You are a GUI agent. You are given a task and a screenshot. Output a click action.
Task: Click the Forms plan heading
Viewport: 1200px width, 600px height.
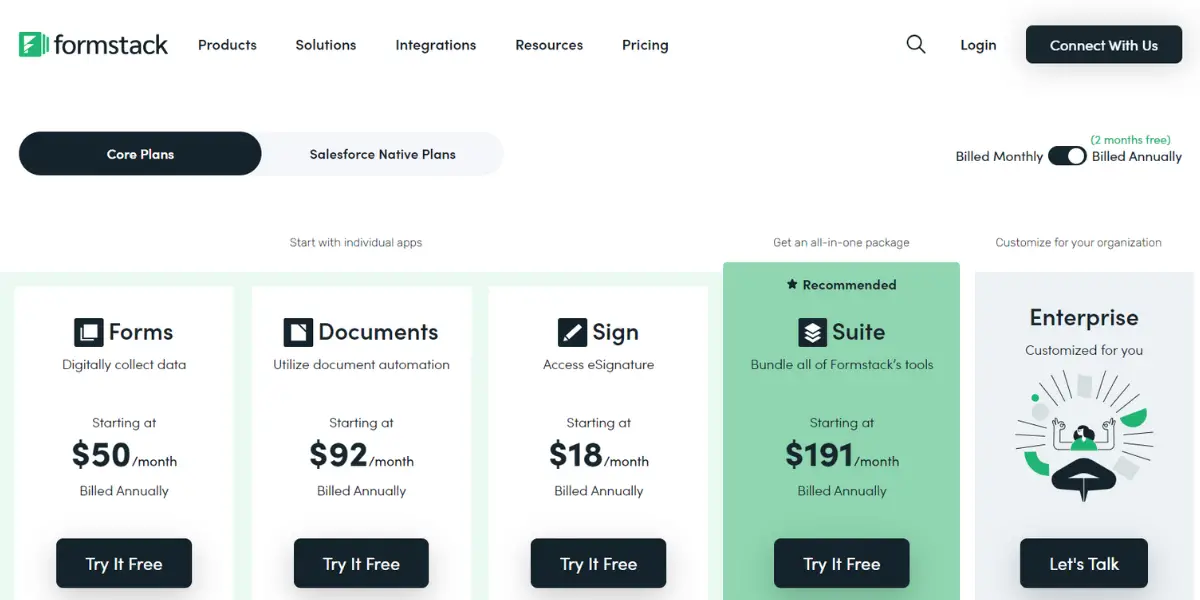[x=141, y=332]
